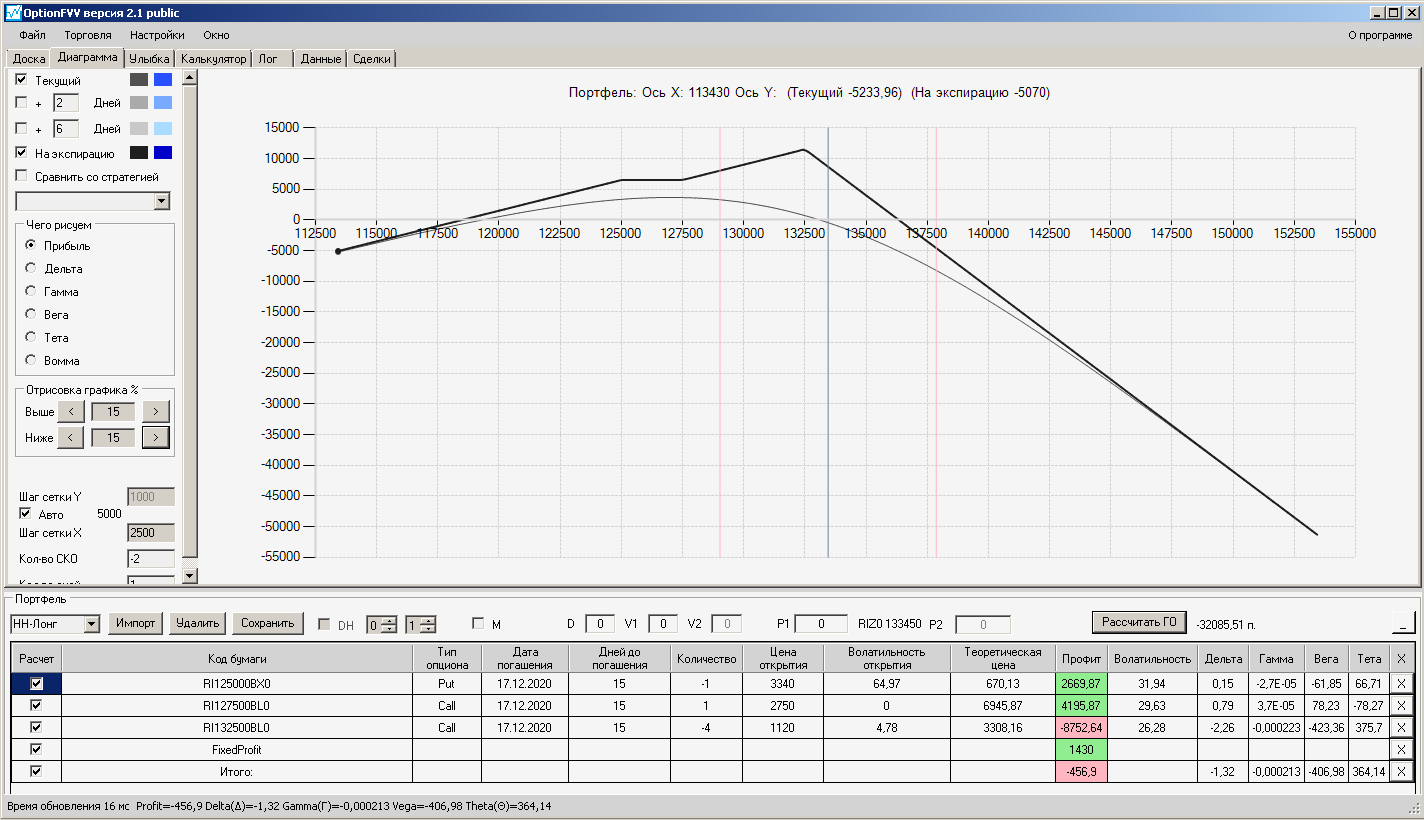Click the D input field in the portfolio bar
Screen dimensions: 1424x820
pyautogui.click(x=600, y=624)
